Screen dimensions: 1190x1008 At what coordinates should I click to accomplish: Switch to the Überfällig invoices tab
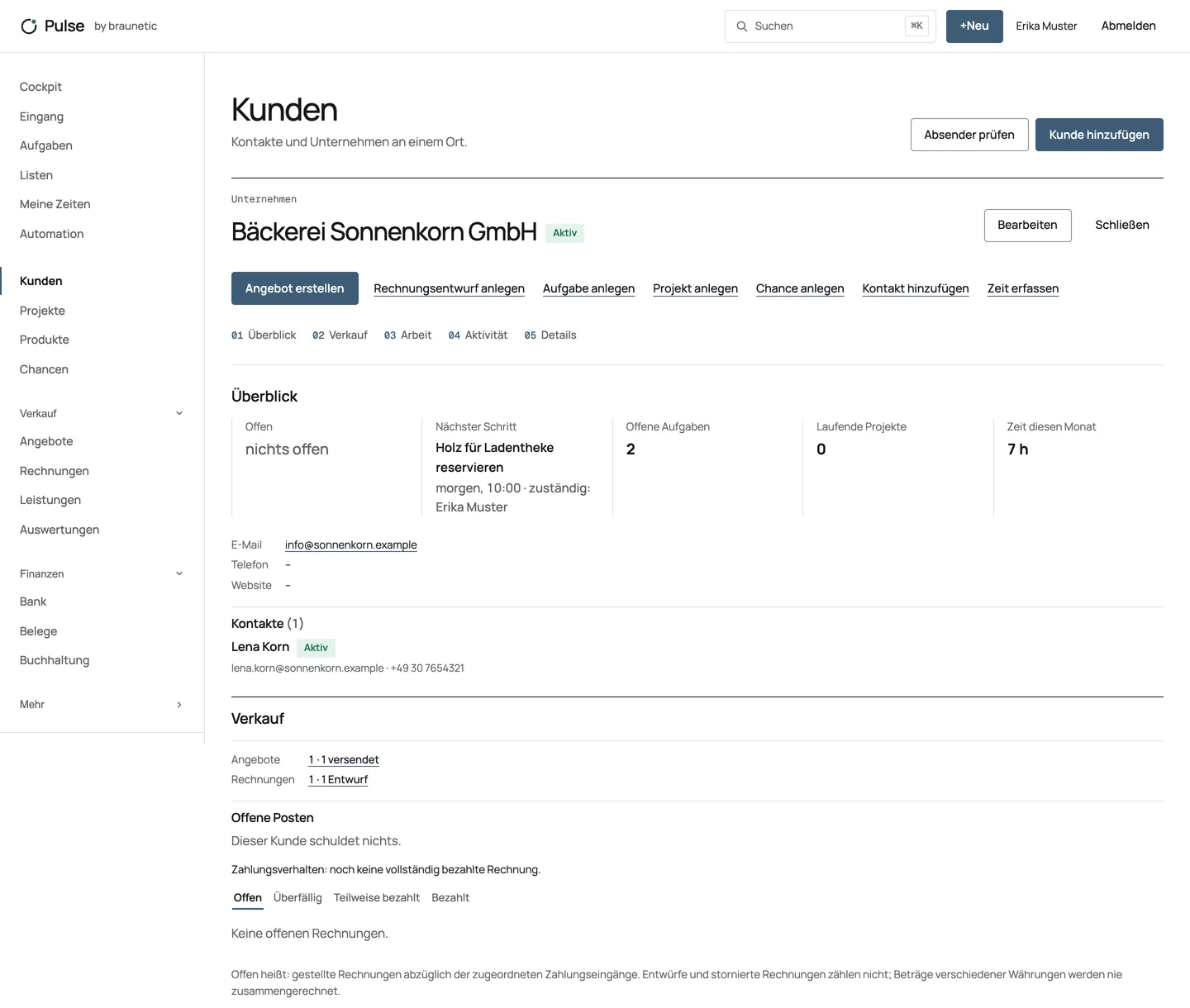(x=297, y=898)
